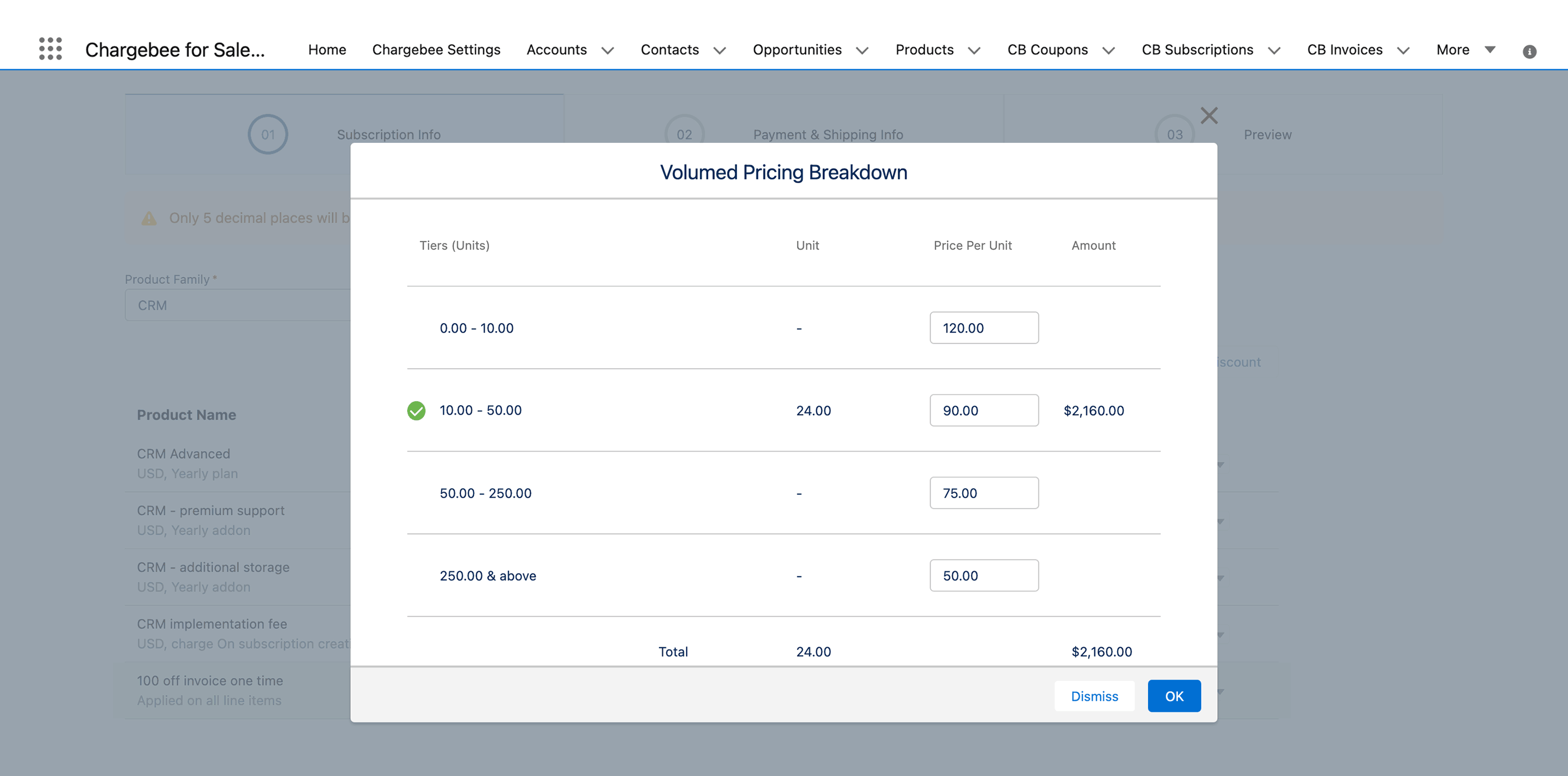This screenshot has height=776, width=1568.
Task: Open the Home tab
Action: 327,49
